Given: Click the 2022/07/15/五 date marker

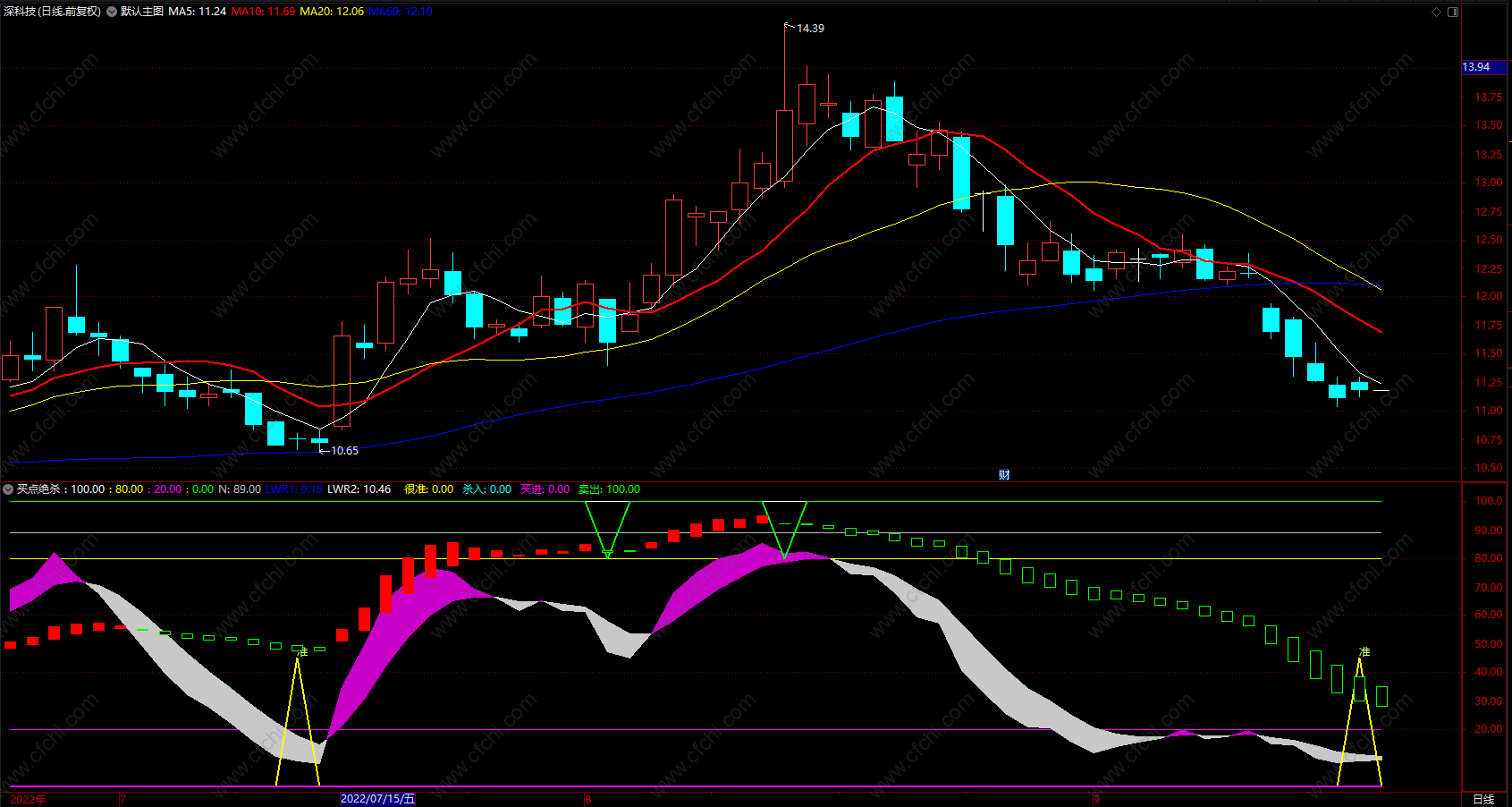Looking at the screenshot, I should [378, 799].
